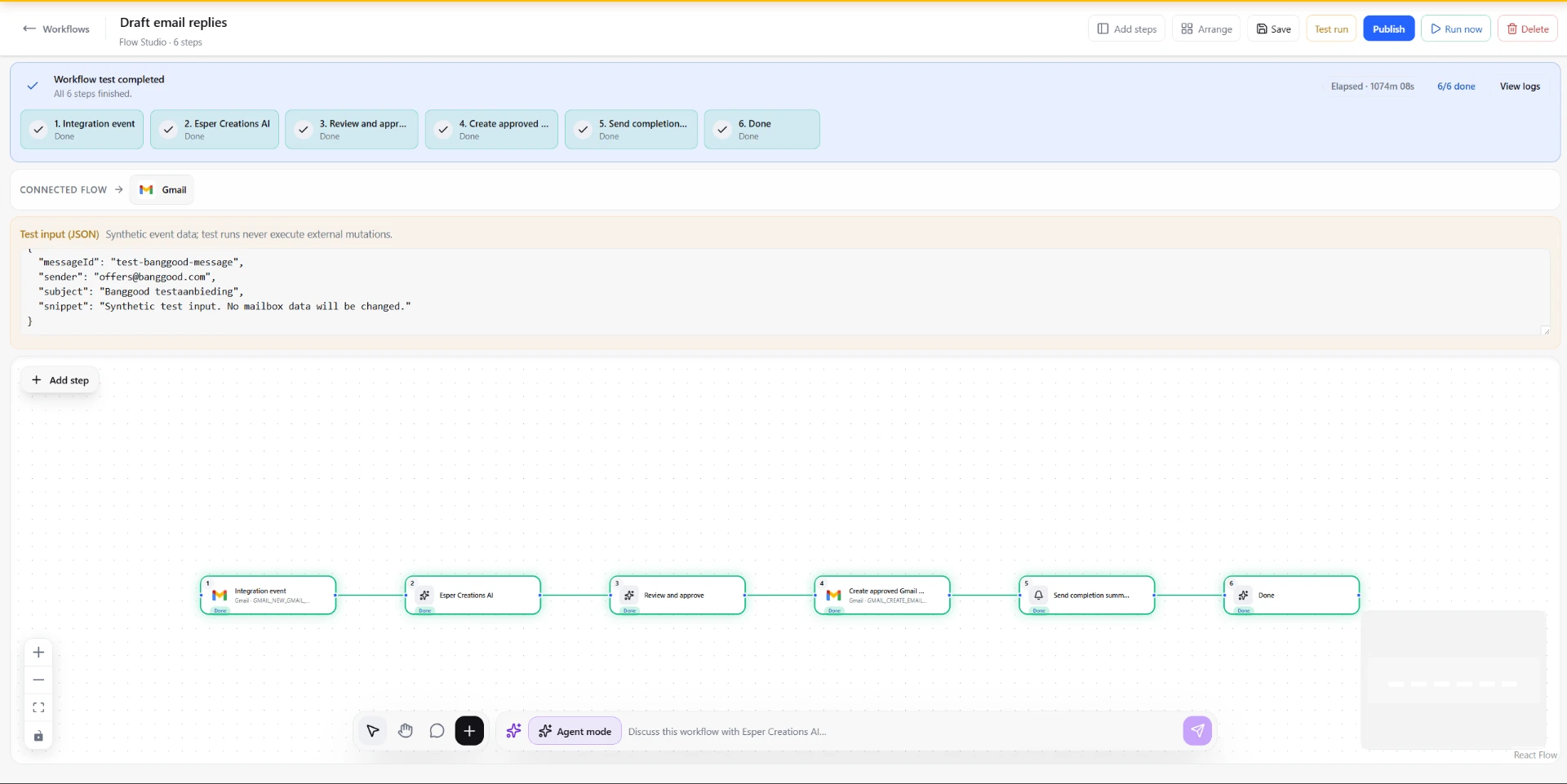Focus the discuss workflow chat input

(x=902, y=732)
